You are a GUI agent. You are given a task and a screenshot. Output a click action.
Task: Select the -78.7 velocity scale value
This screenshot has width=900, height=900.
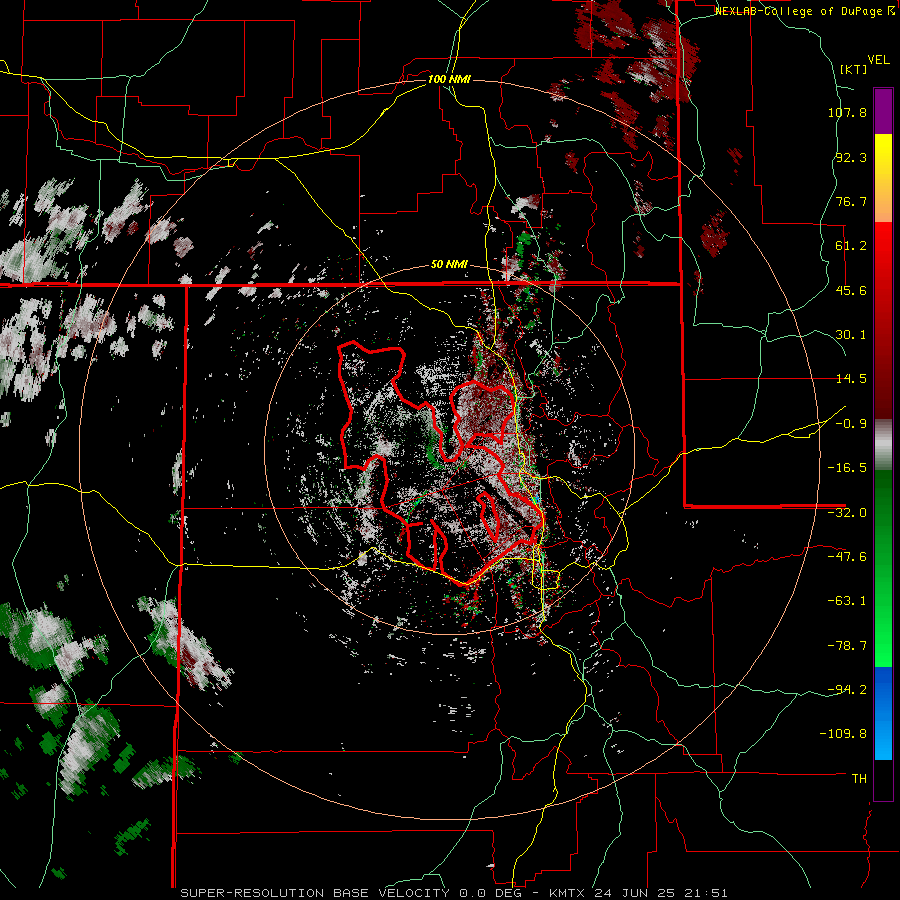[847, 646]
